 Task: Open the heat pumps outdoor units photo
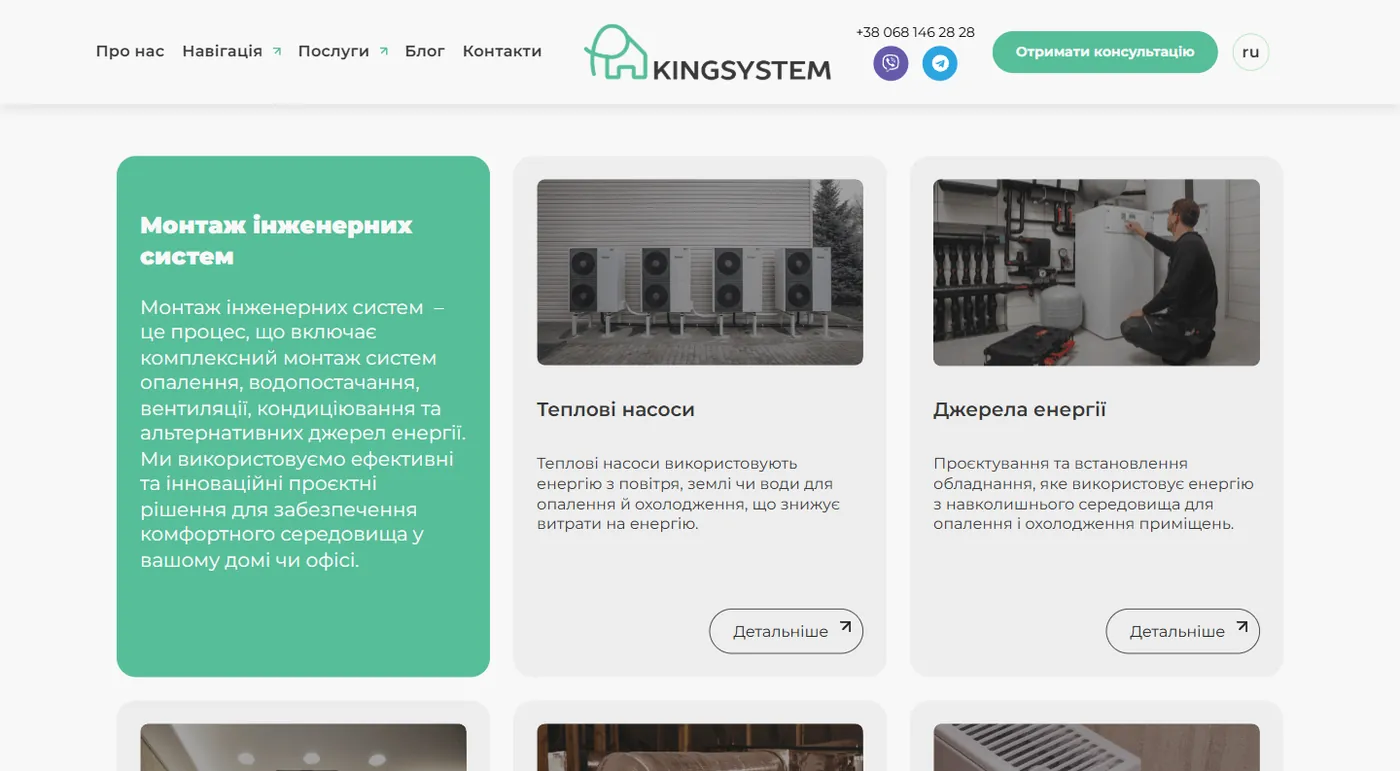click(700, 272)
